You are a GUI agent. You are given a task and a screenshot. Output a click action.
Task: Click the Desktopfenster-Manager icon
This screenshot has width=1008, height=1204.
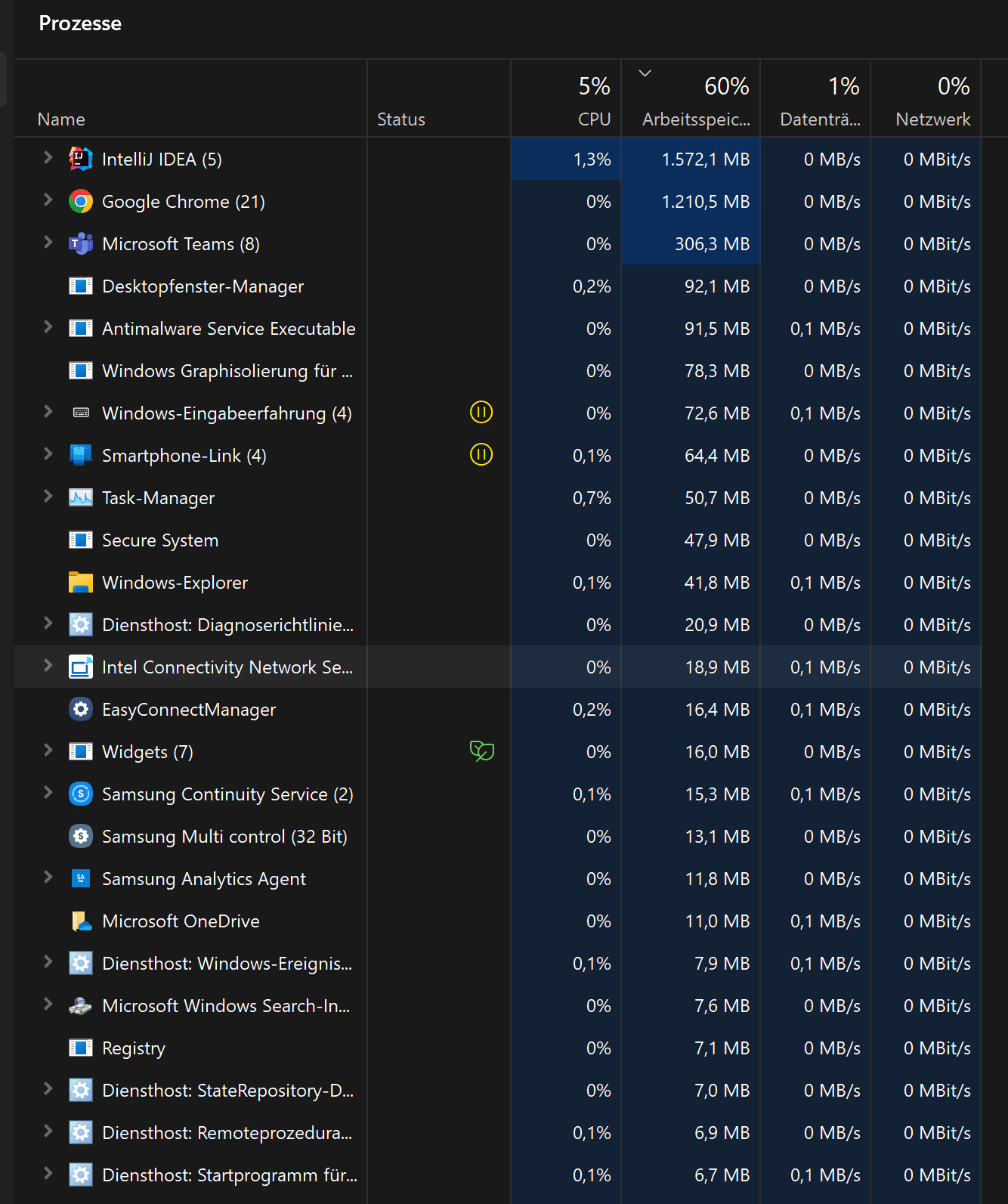click(x=81, y=286)
